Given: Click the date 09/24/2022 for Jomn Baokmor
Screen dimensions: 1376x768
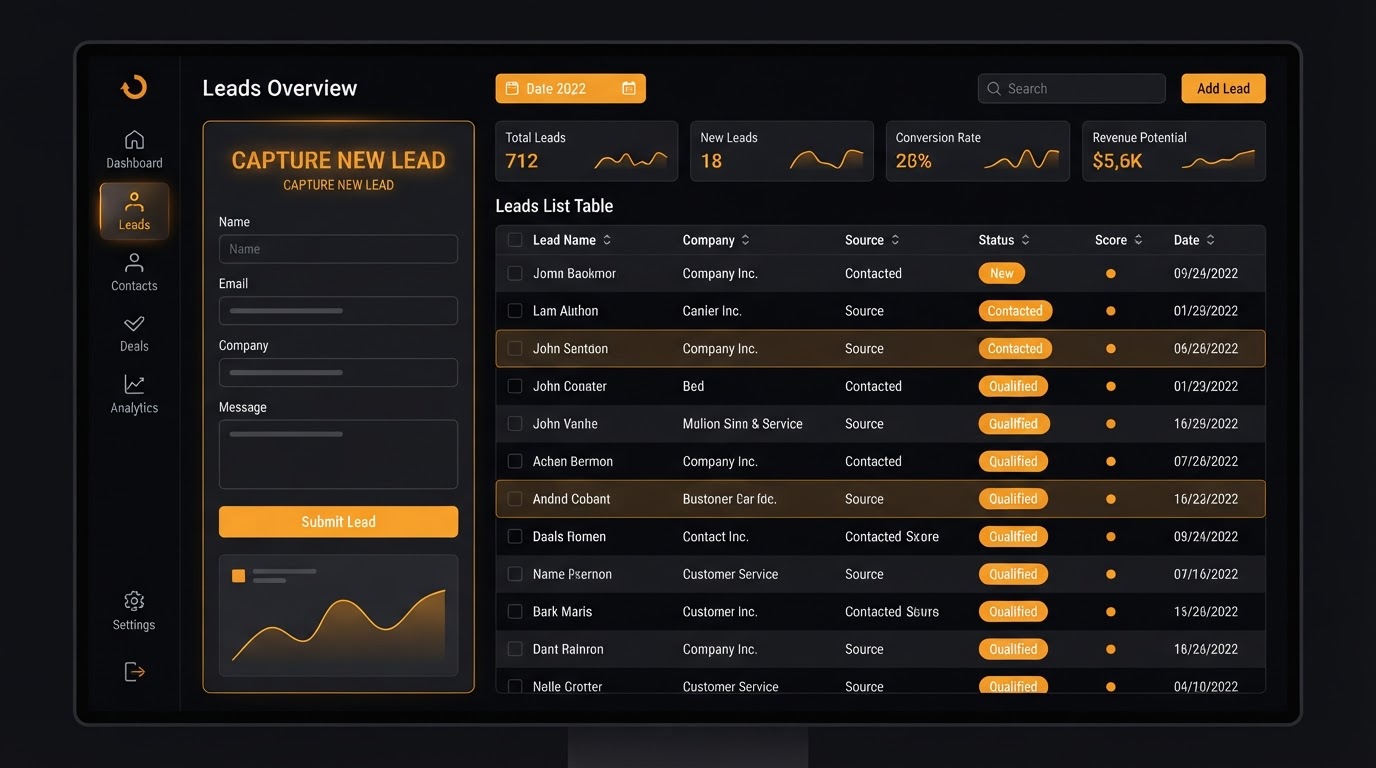Looking at the screenshot, I should 1206,273.
